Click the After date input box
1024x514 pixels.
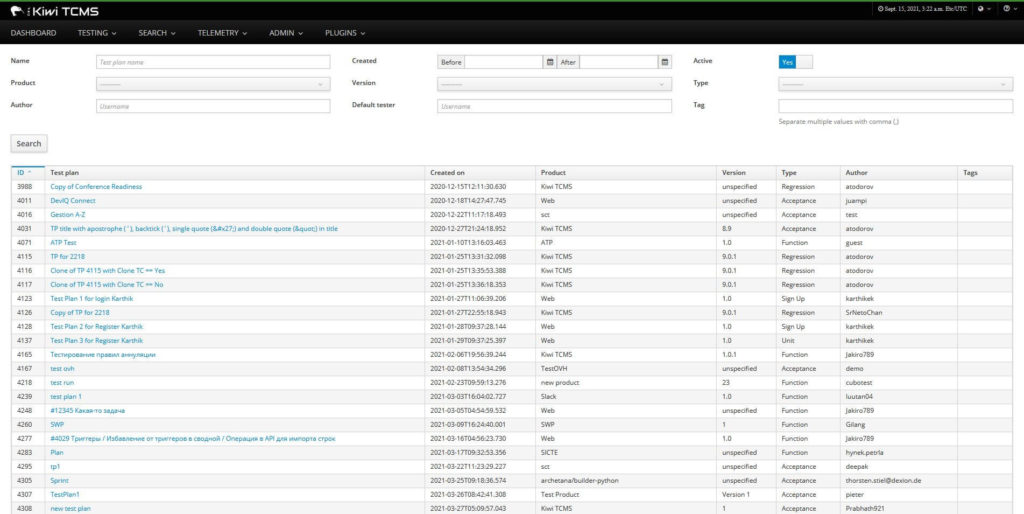pos(618,62)
